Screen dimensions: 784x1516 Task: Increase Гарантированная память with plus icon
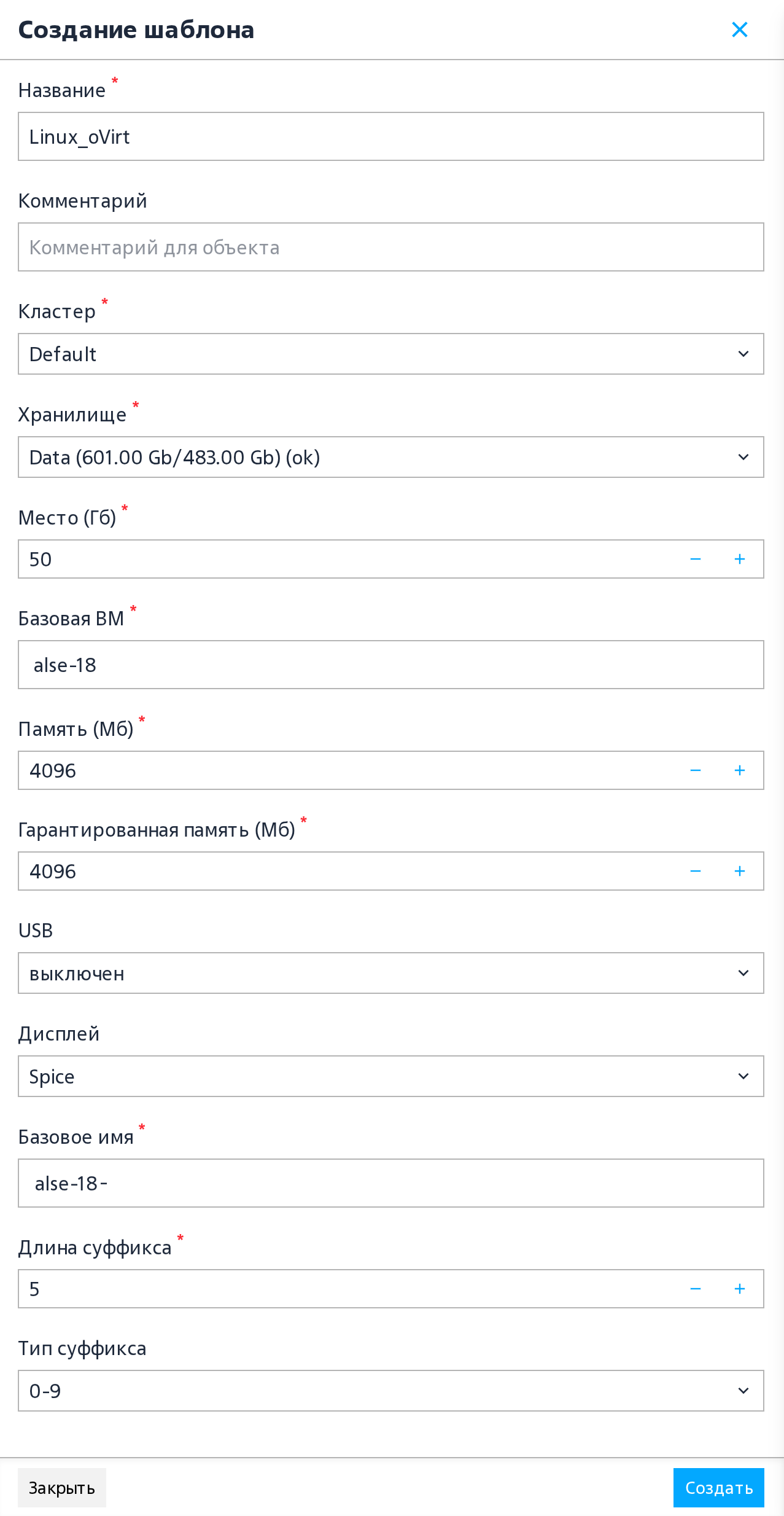pos(740,871)
